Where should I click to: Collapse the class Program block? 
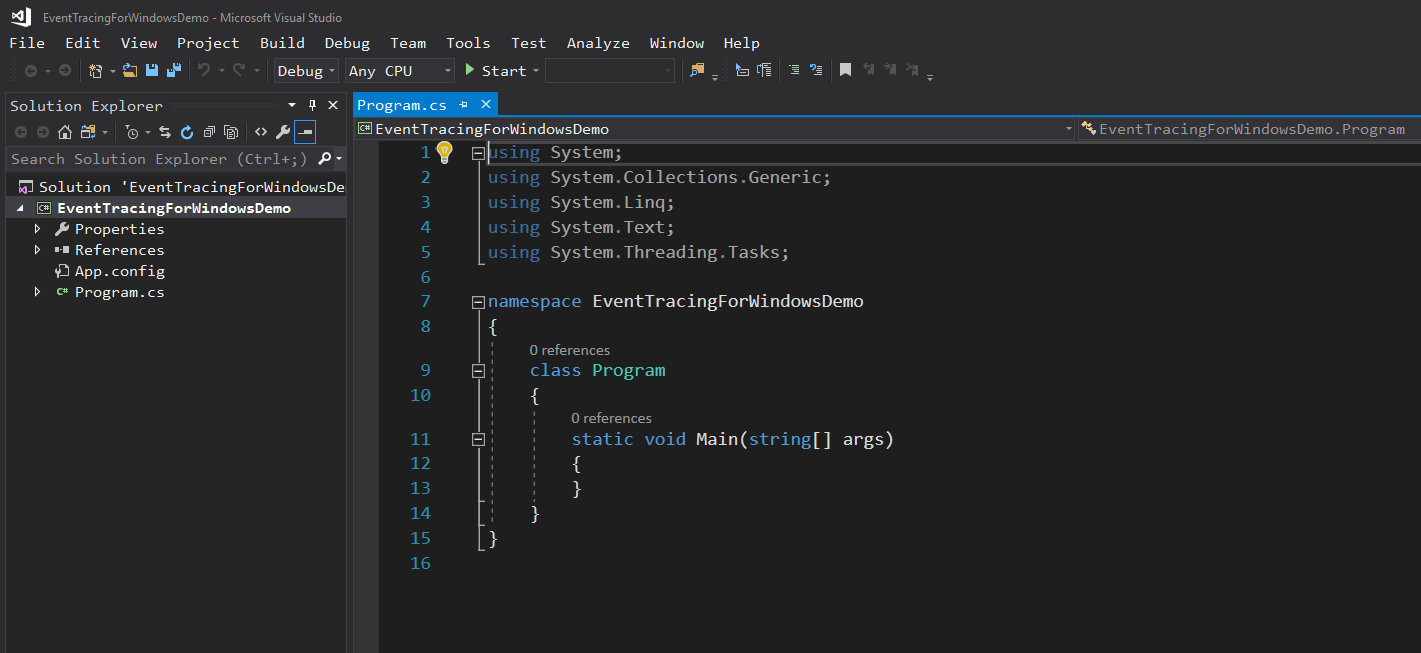tap(478, 370)
